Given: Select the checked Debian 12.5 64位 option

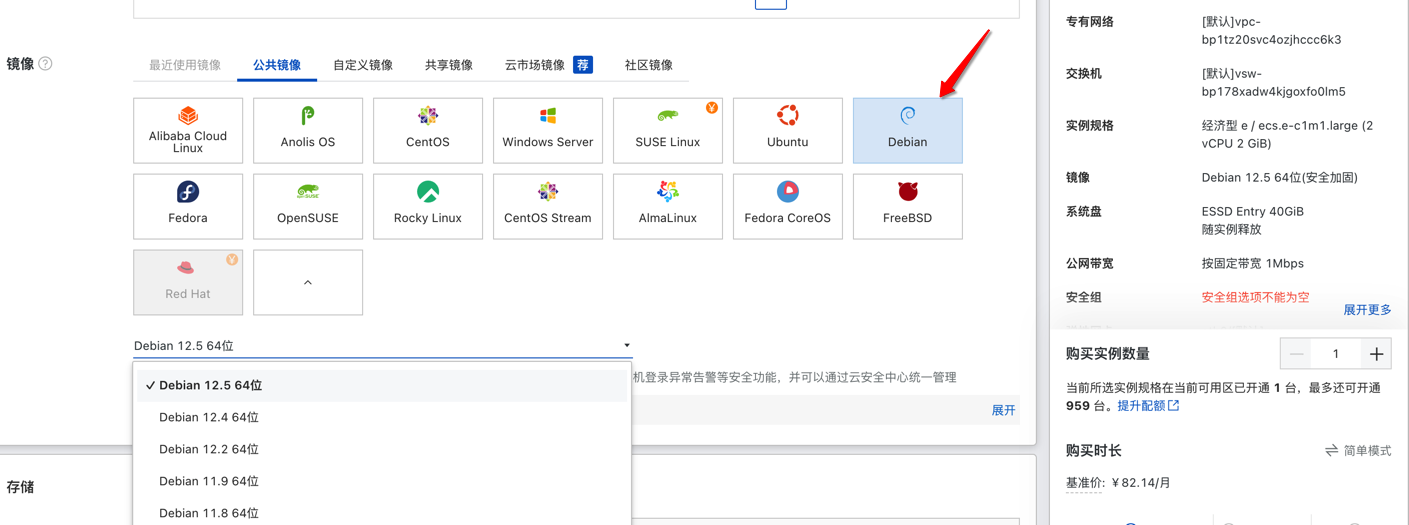Looking at the screenshot, I should click(382, 385).
